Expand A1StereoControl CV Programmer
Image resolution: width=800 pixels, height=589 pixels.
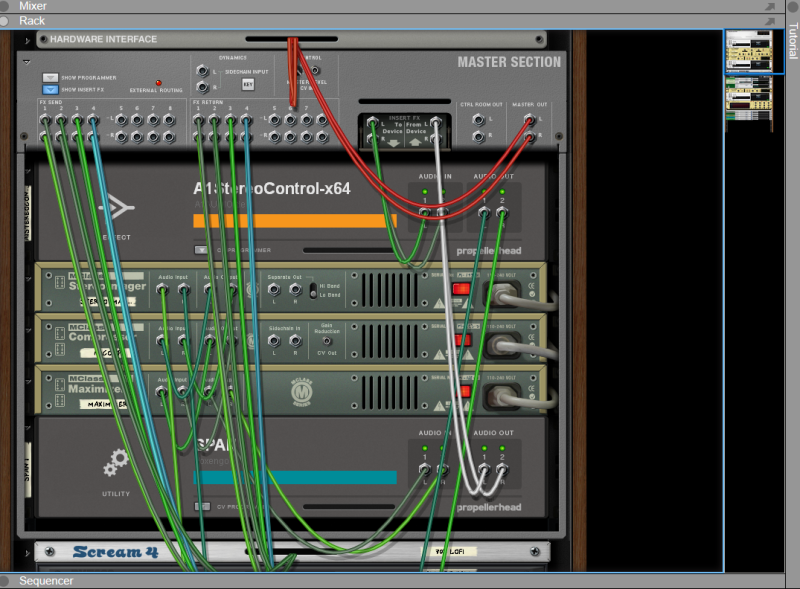[201, 250]
